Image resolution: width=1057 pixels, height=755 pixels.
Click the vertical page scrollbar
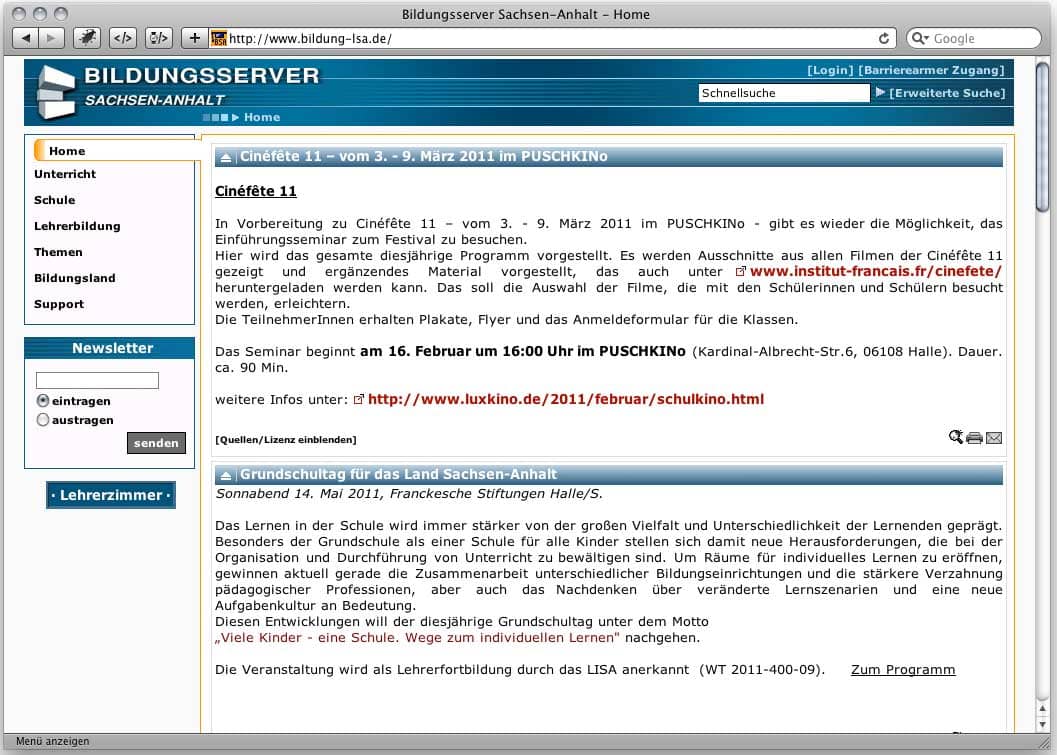pyautogui.click(x=1044, y=400)
